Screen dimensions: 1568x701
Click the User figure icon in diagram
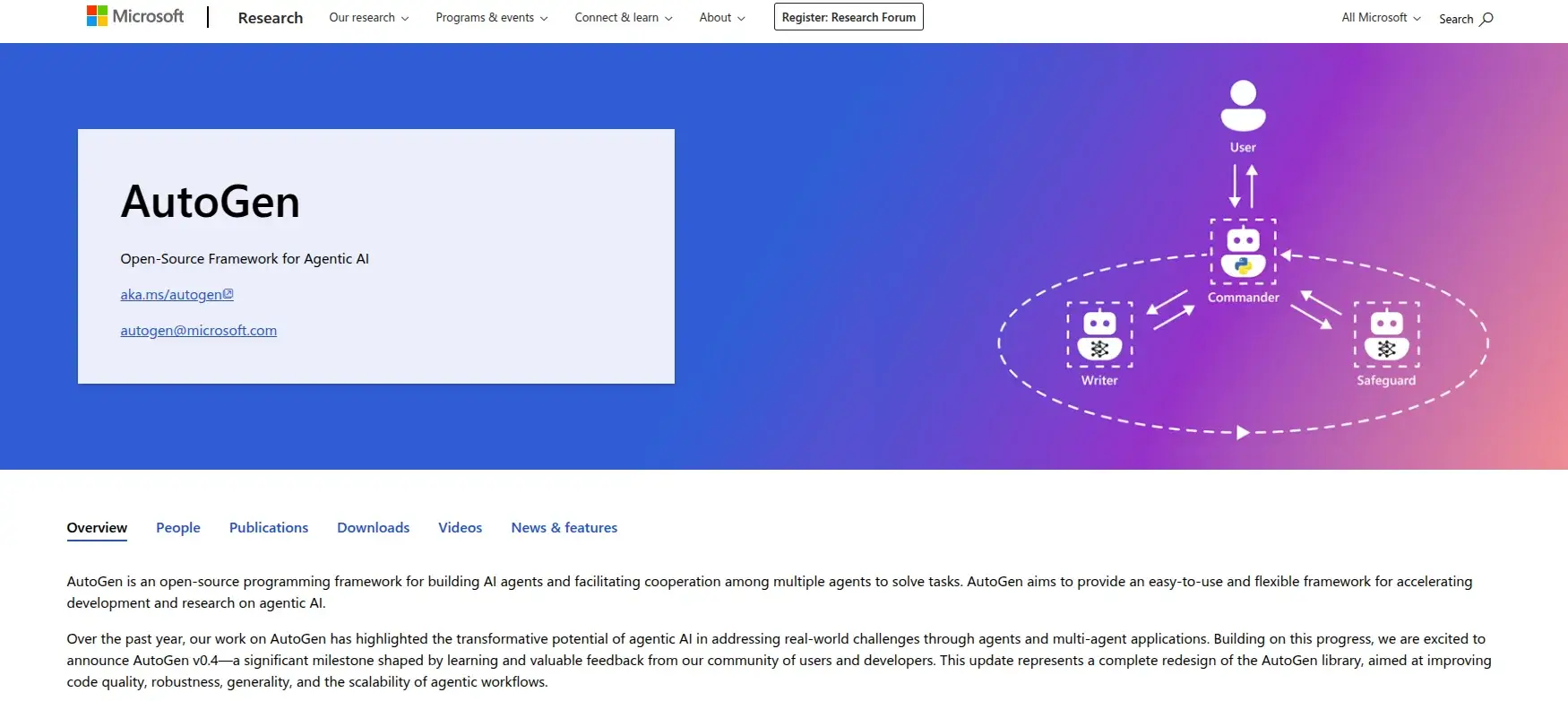(1243, 105)
